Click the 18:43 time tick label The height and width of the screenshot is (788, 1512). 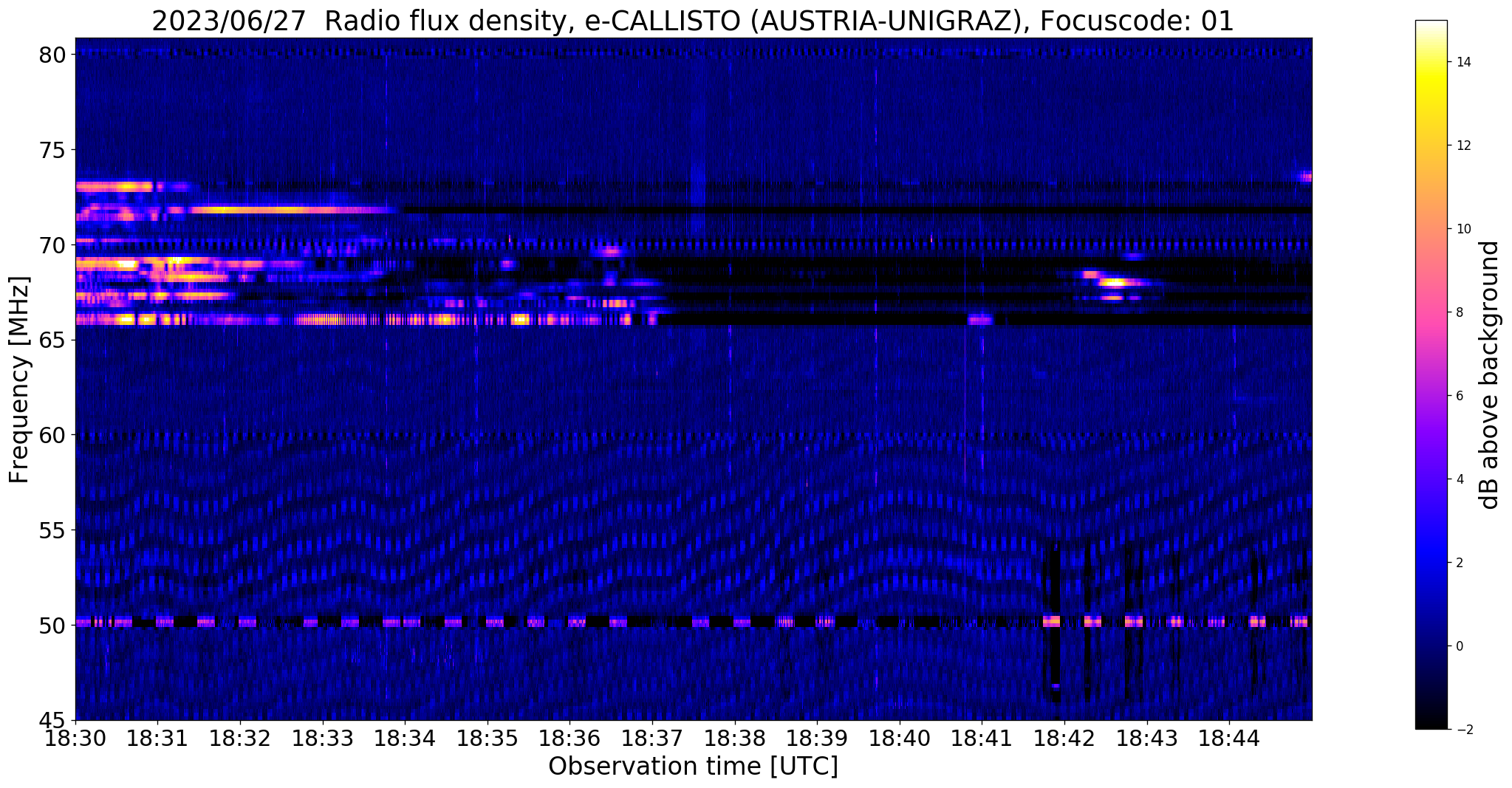(1146, 738)
